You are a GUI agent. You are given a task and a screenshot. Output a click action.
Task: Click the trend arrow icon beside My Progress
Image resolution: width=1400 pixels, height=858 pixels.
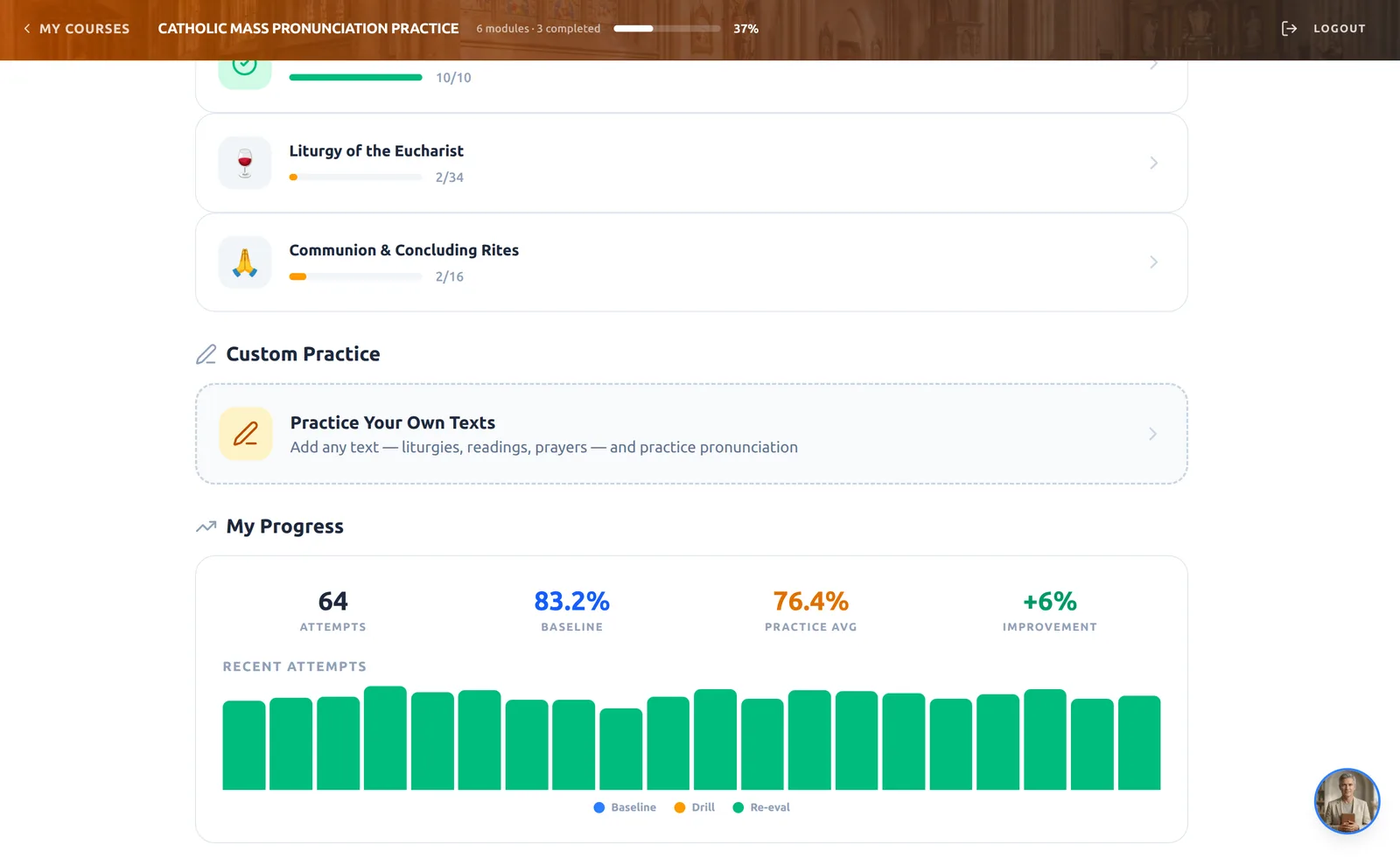coord(206,527)
